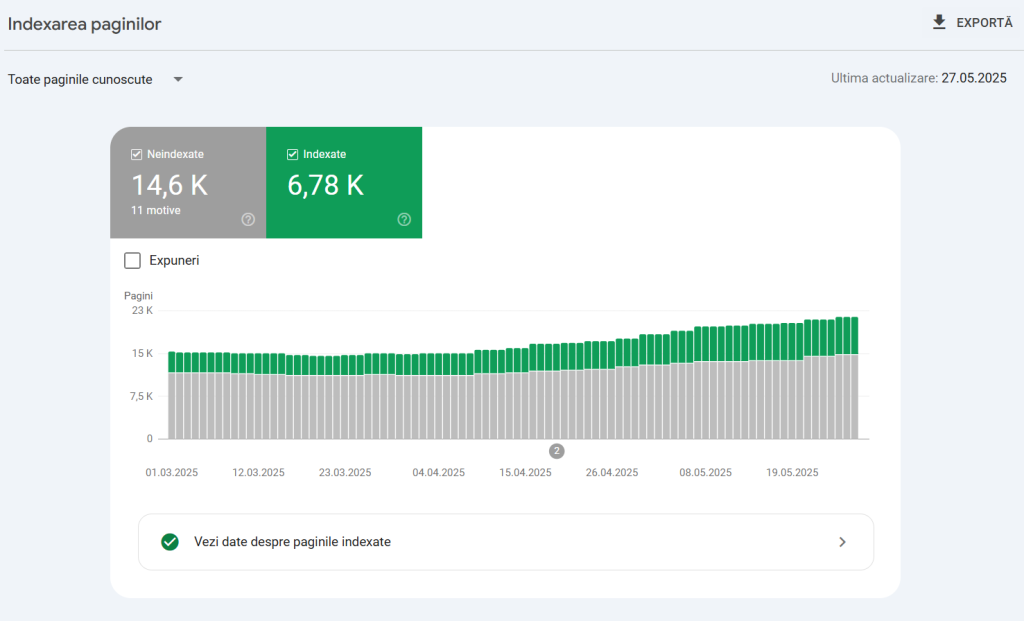Open the Toate paginile cunoscute filter
The image size is (1024, 621).
click(x=81, y=80)
